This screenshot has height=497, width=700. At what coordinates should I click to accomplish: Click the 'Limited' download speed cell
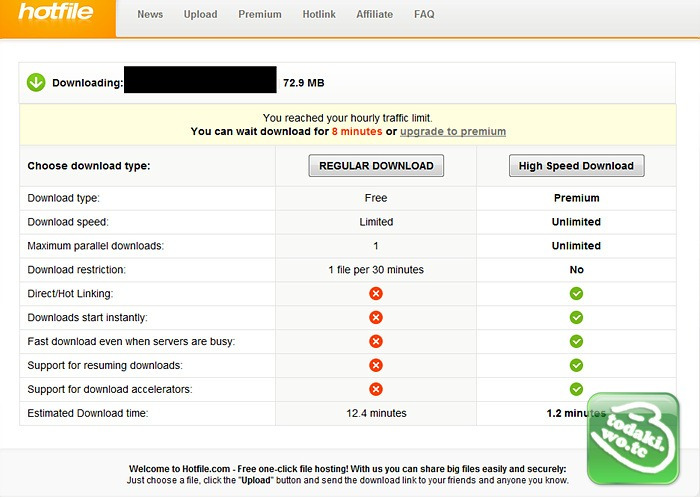(x=376, y=222)
